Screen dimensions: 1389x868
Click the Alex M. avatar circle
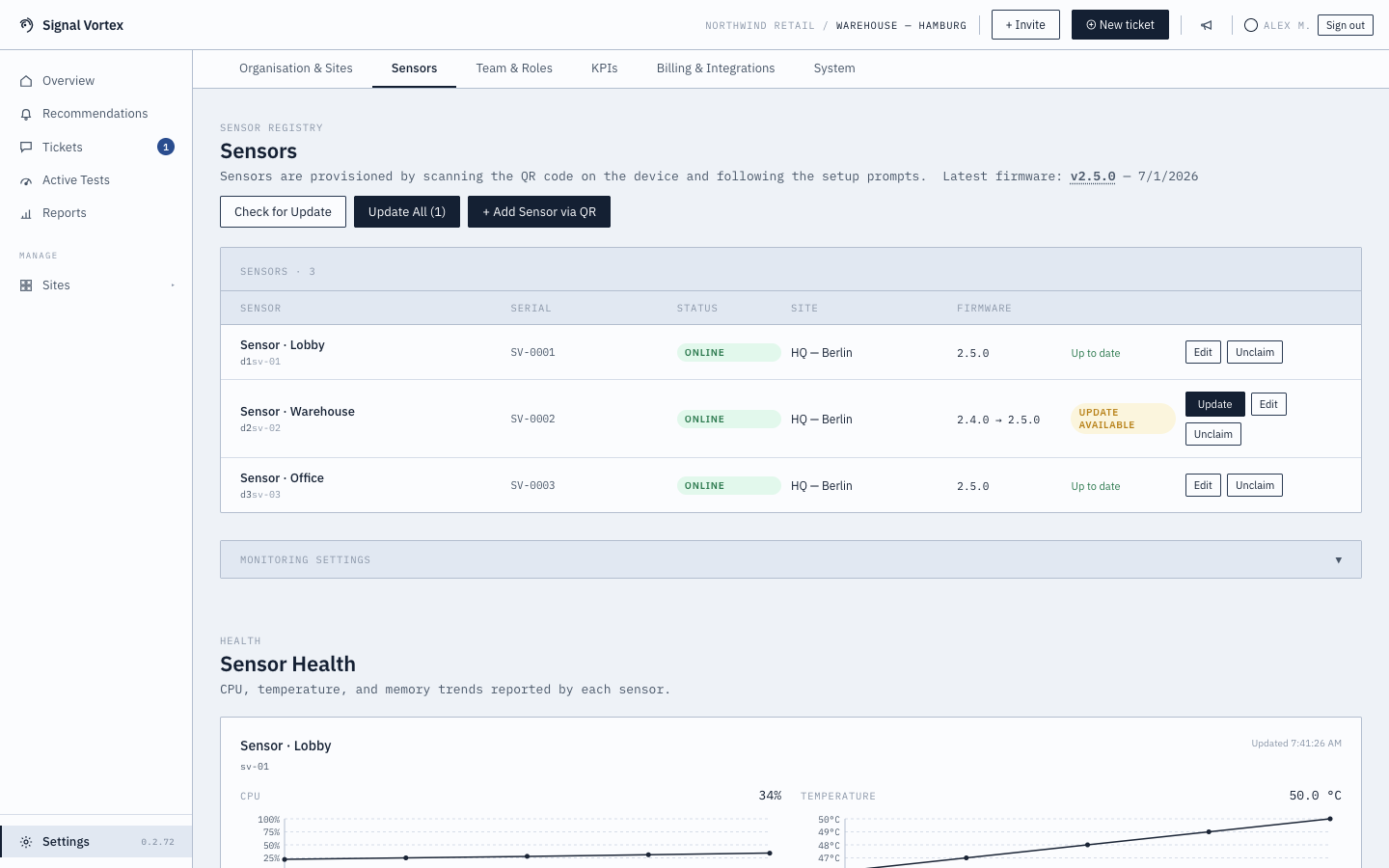[1251, 25]
